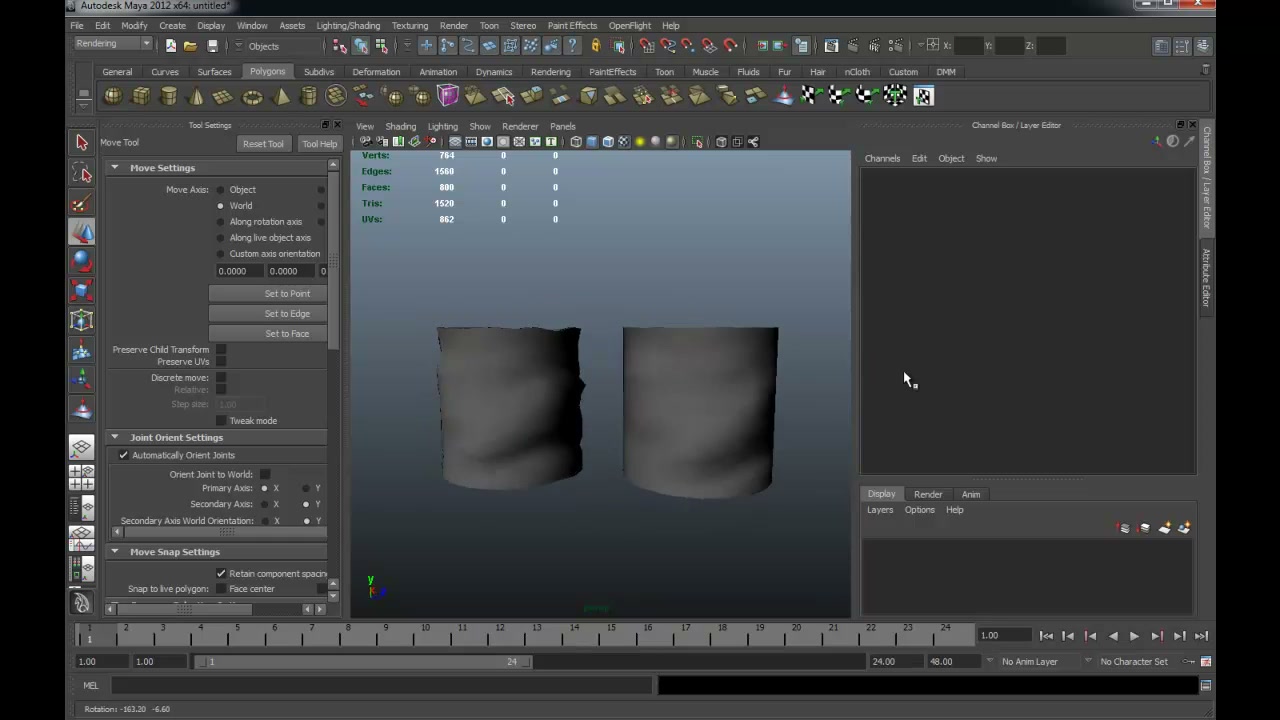
Task: Click Set to Edge button
Action: click(x=268, y=314)
